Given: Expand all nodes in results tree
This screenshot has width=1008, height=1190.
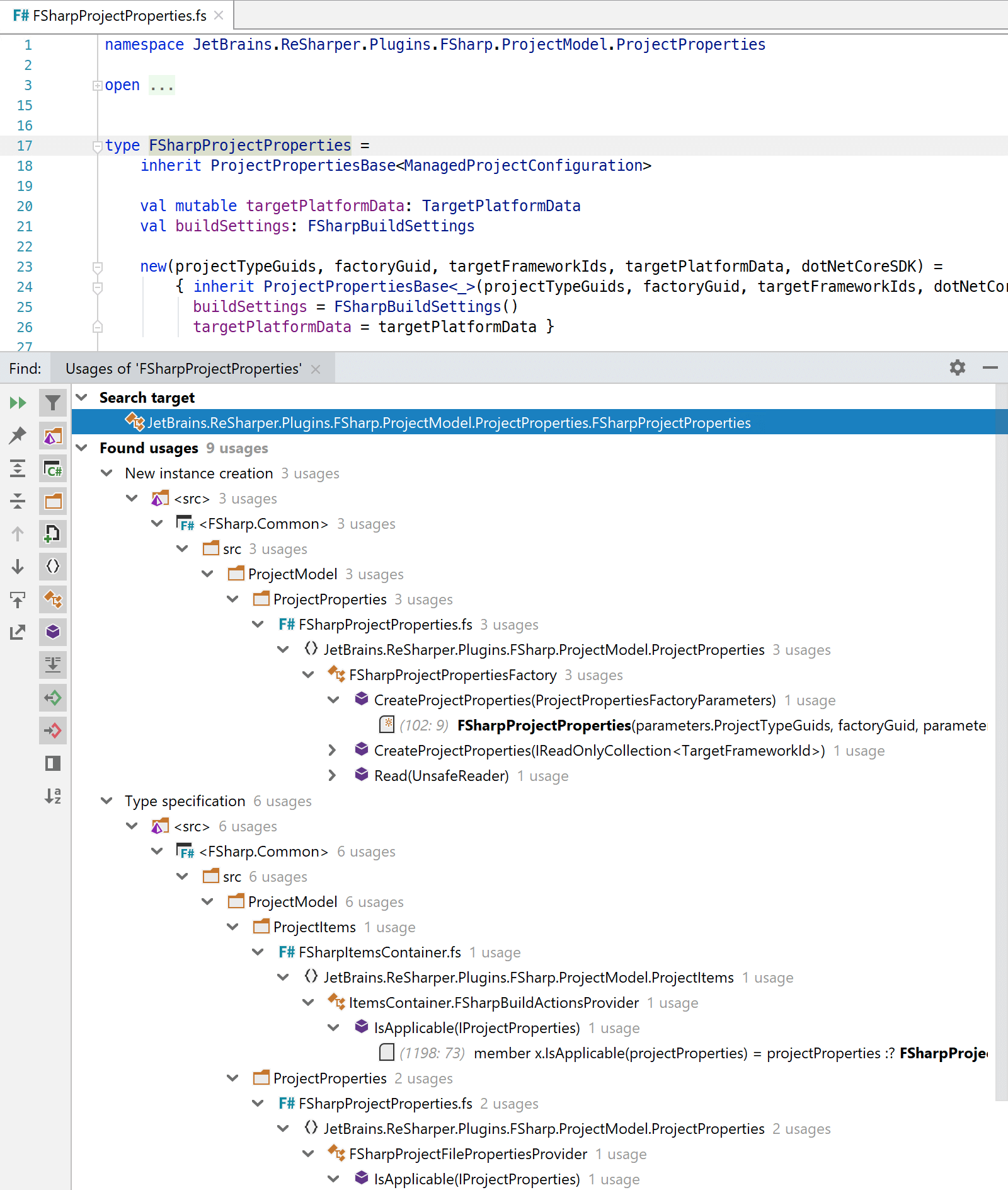Looking at the screenshot, I should pyautogui.click(x=18, y=468).
